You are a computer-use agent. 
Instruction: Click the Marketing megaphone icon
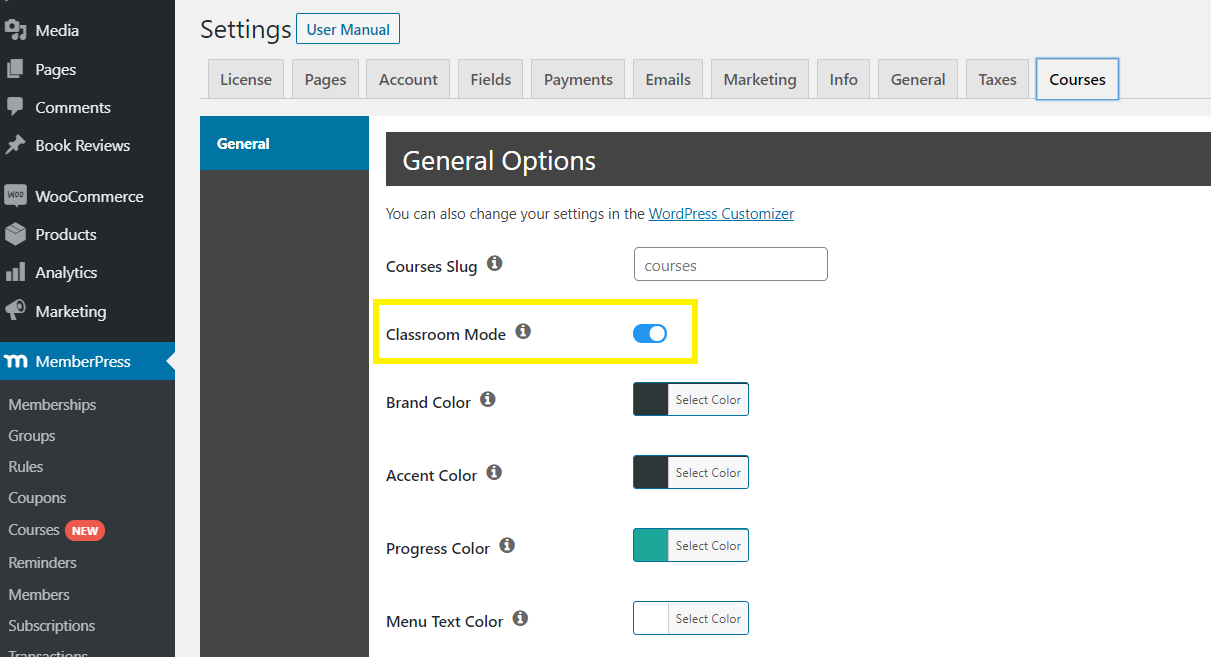point(15,311)
